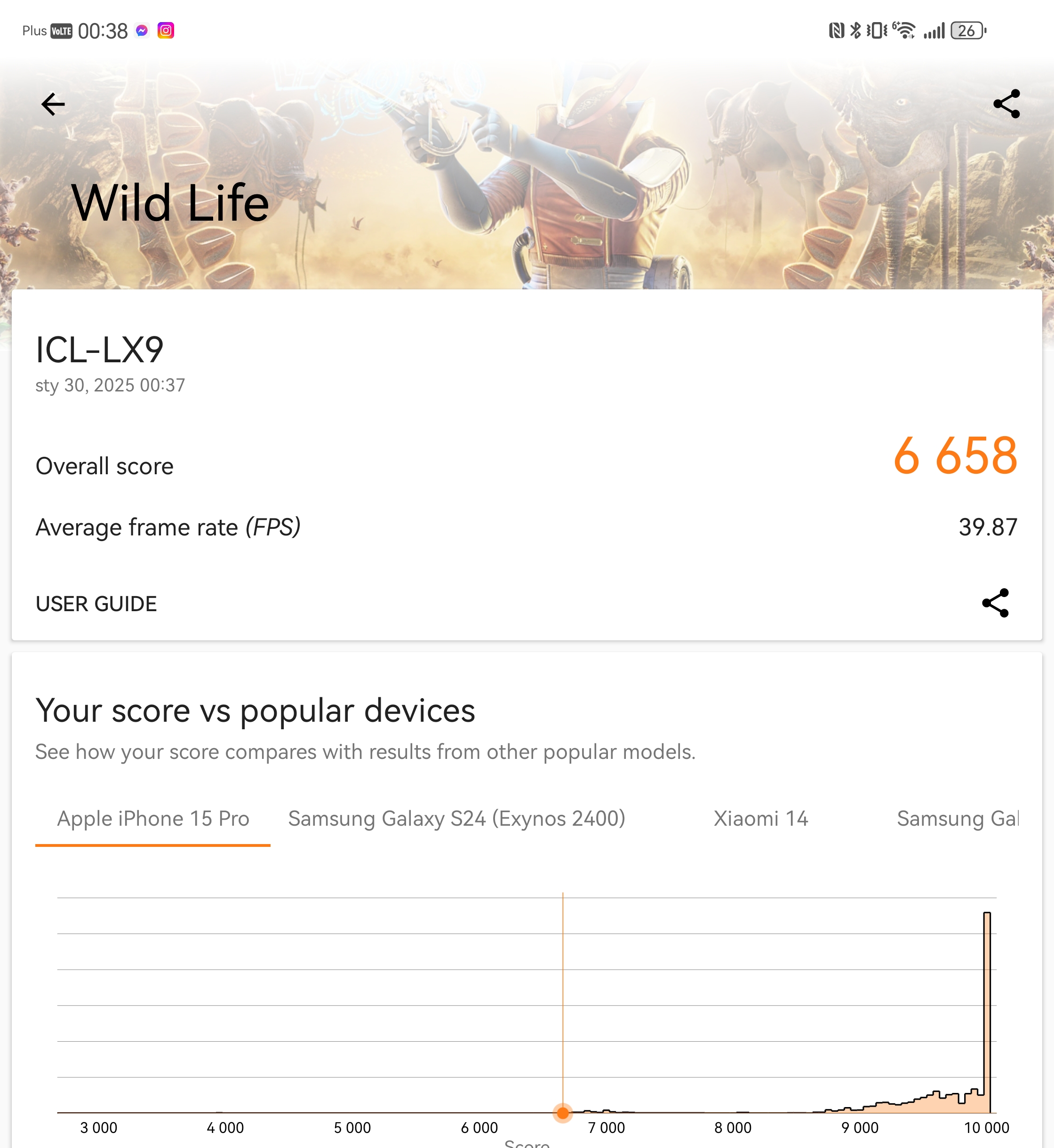
Task: Switch to the Xiaomi 14 tab
Action: (761, 818)
